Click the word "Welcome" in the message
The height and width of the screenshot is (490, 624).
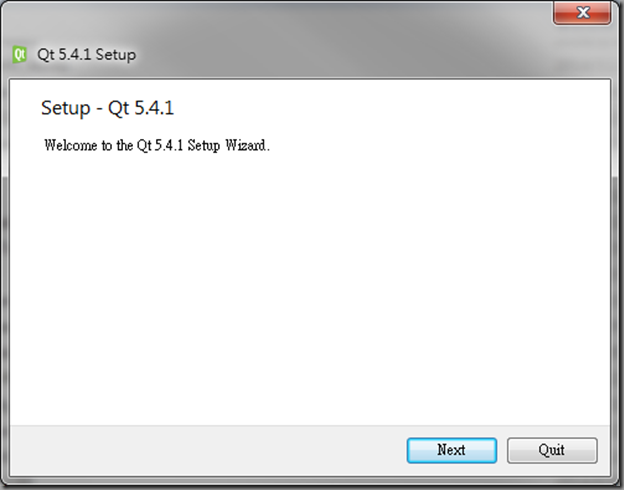coord(70,145)
